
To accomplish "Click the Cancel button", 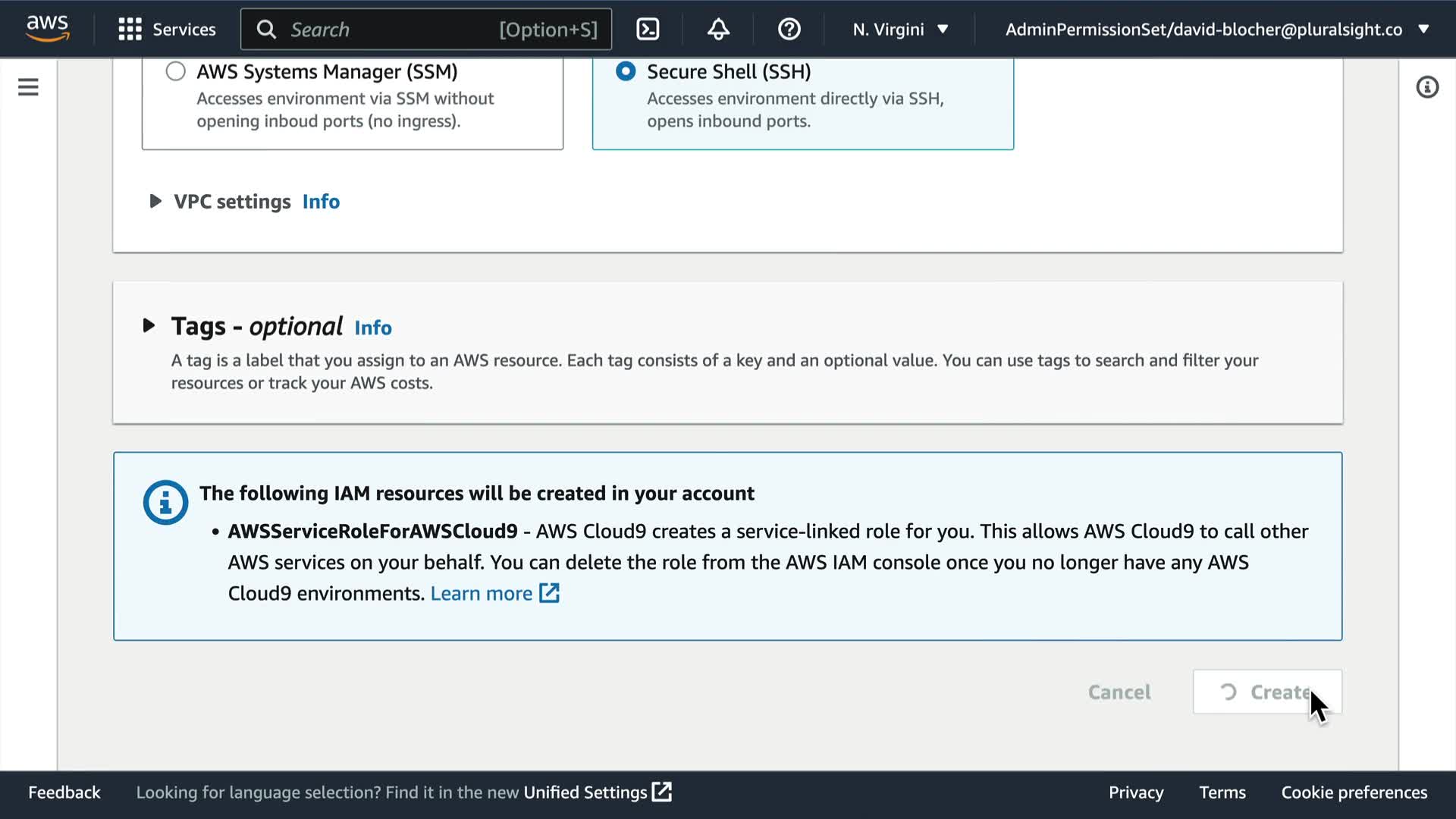I will pyautogui.click(x=1119, y=692).
